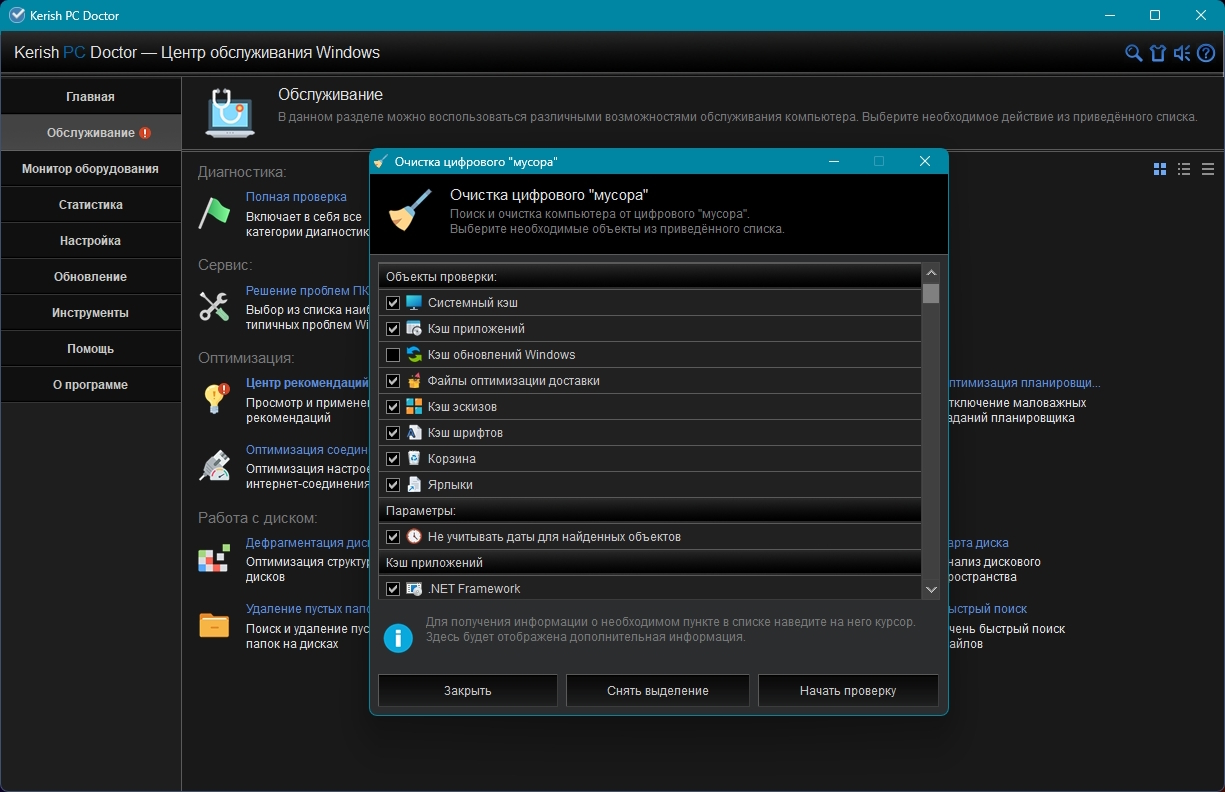This screenshot has width=1225, height=792.
Task: Open Монитор оборудования sidebar item
Action: coord(91,169)
